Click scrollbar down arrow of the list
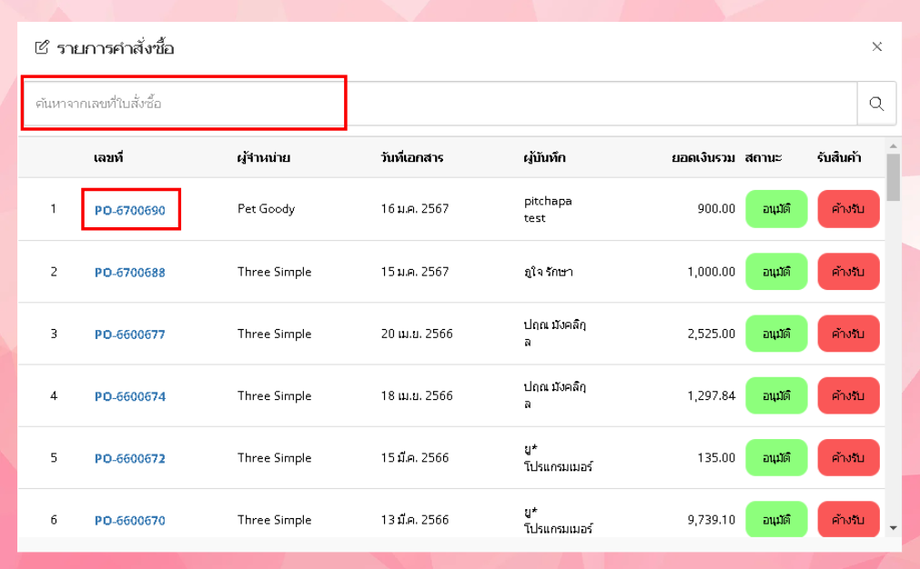 893,528
